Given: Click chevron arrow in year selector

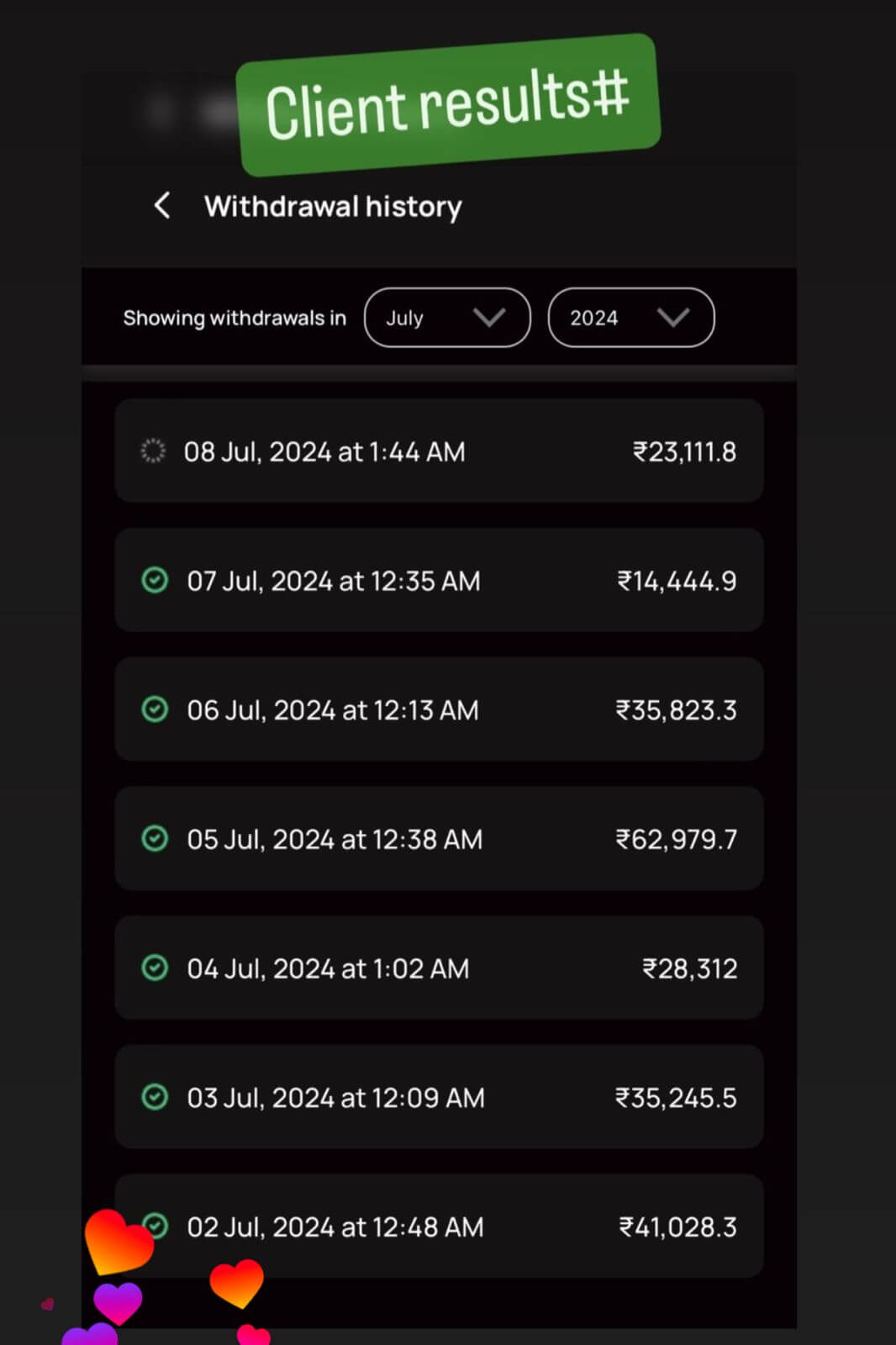Looking at the screenshot, I should (x=673, y=318).
